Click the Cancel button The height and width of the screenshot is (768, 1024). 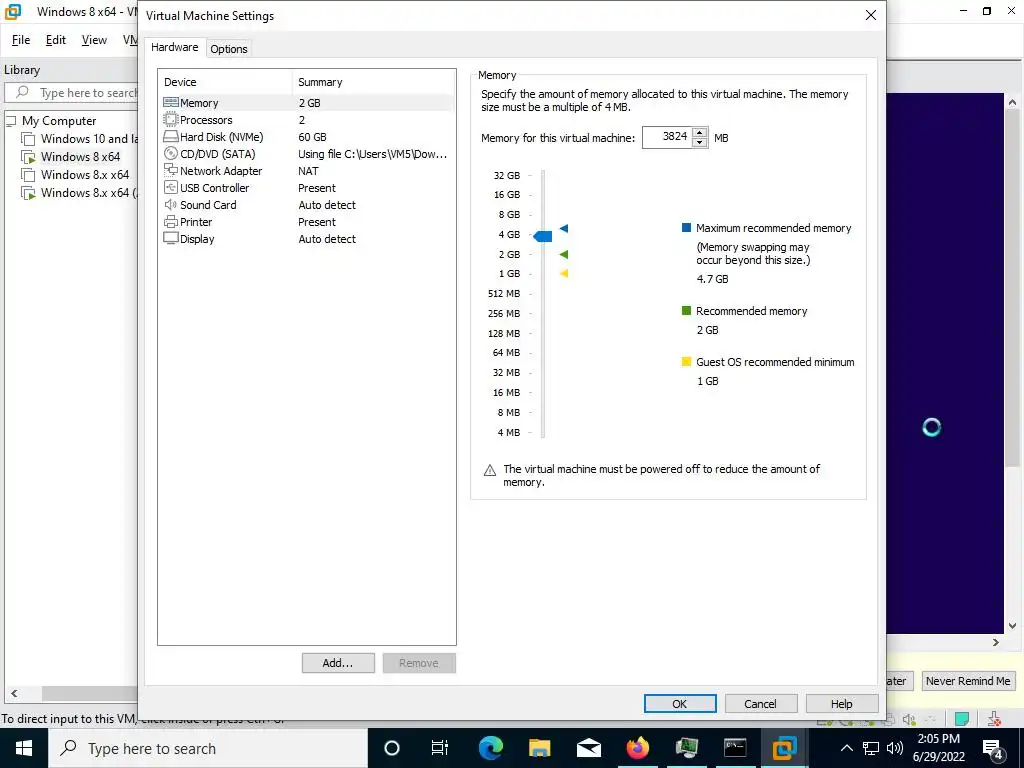click(761, 703)
